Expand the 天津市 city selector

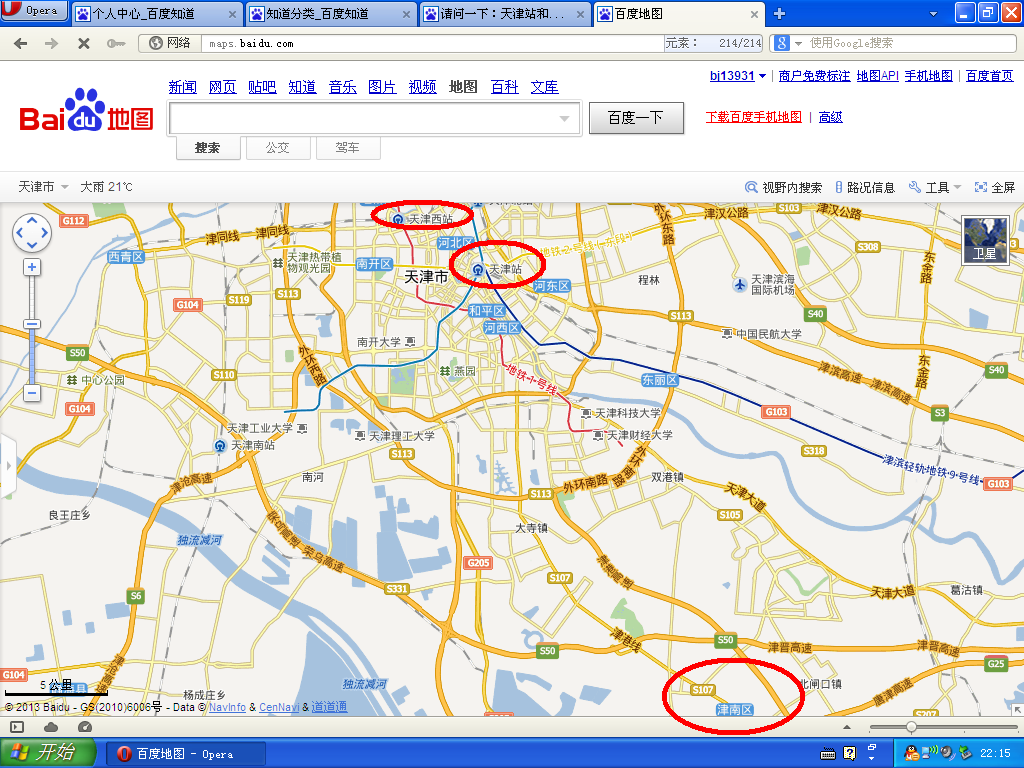(x=43, y=187)
